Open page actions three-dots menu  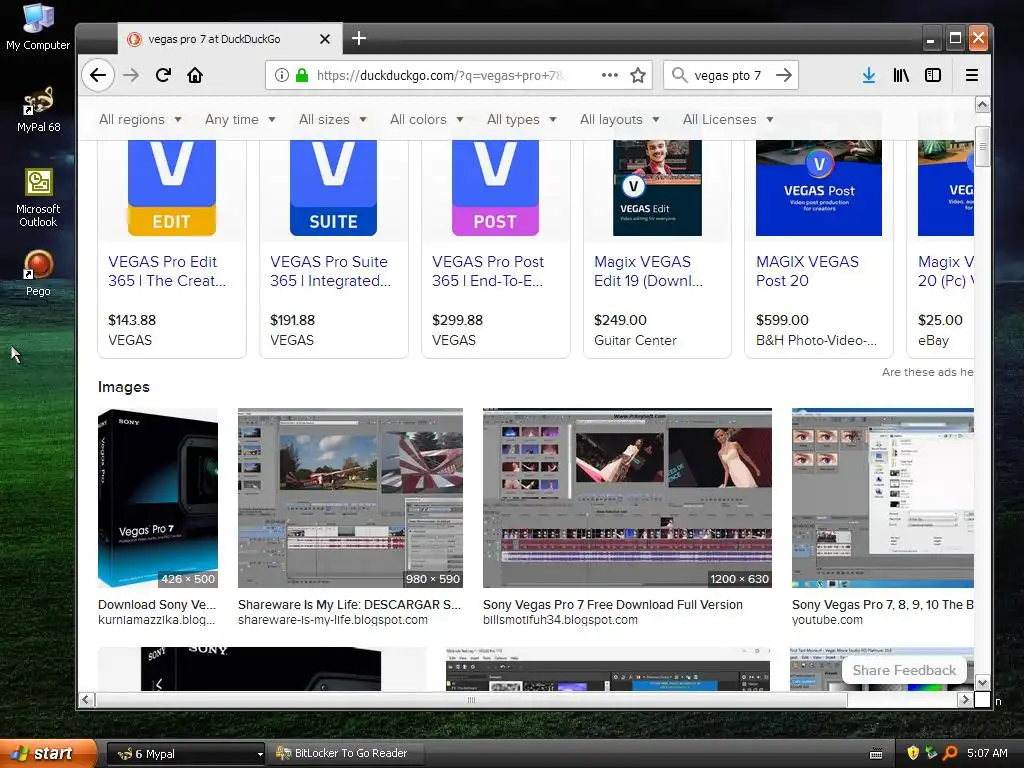[x=610, y=75]
